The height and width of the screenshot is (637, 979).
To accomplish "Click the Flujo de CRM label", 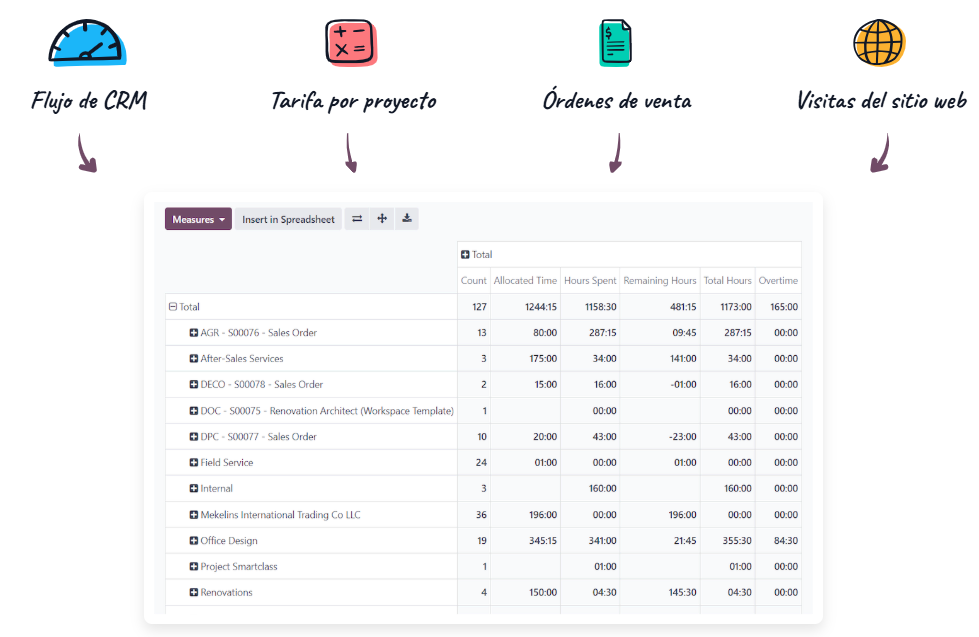I will (x=90, y=101).
